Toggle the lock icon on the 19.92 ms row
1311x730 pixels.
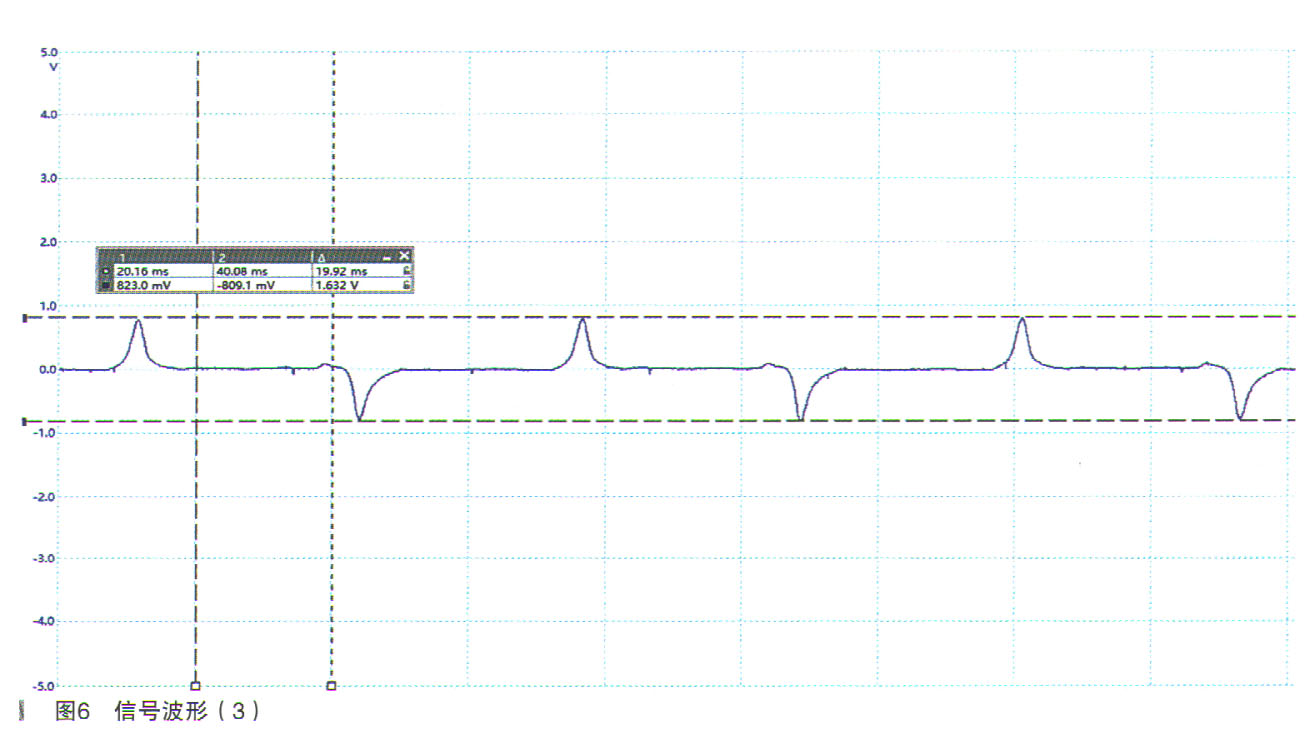(406, 271)
